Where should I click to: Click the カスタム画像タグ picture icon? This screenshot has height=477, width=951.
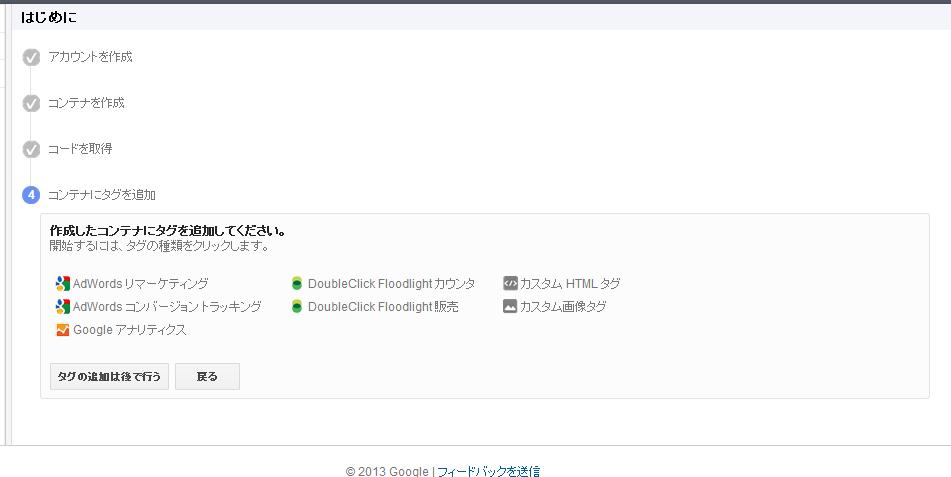click(x=510, y=306)
